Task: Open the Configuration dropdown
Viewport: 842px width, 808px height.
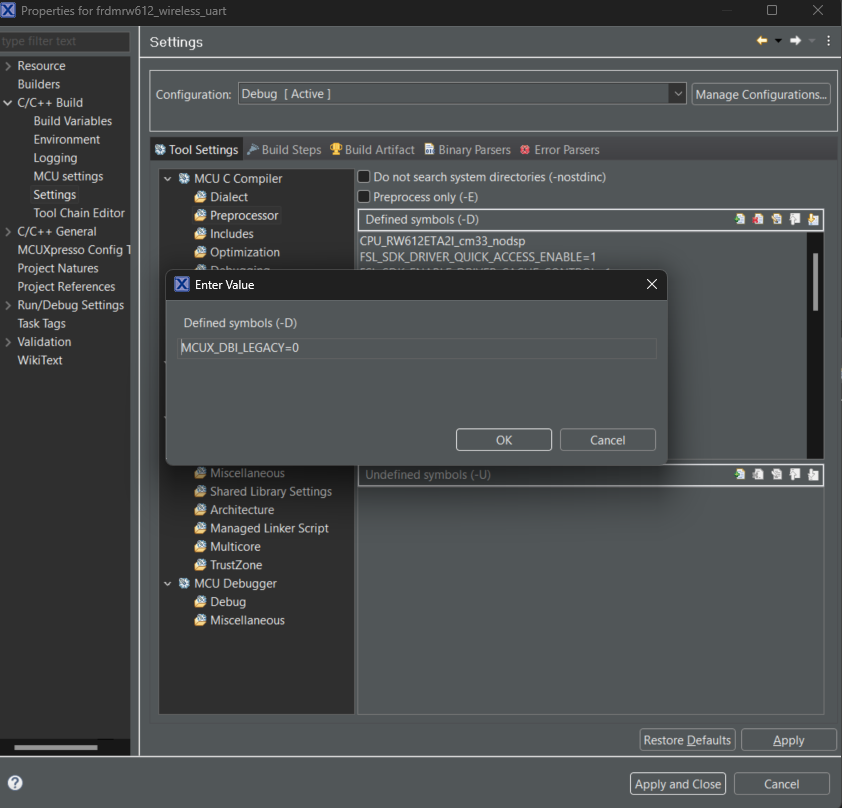Action: click(x=677, y=94)
